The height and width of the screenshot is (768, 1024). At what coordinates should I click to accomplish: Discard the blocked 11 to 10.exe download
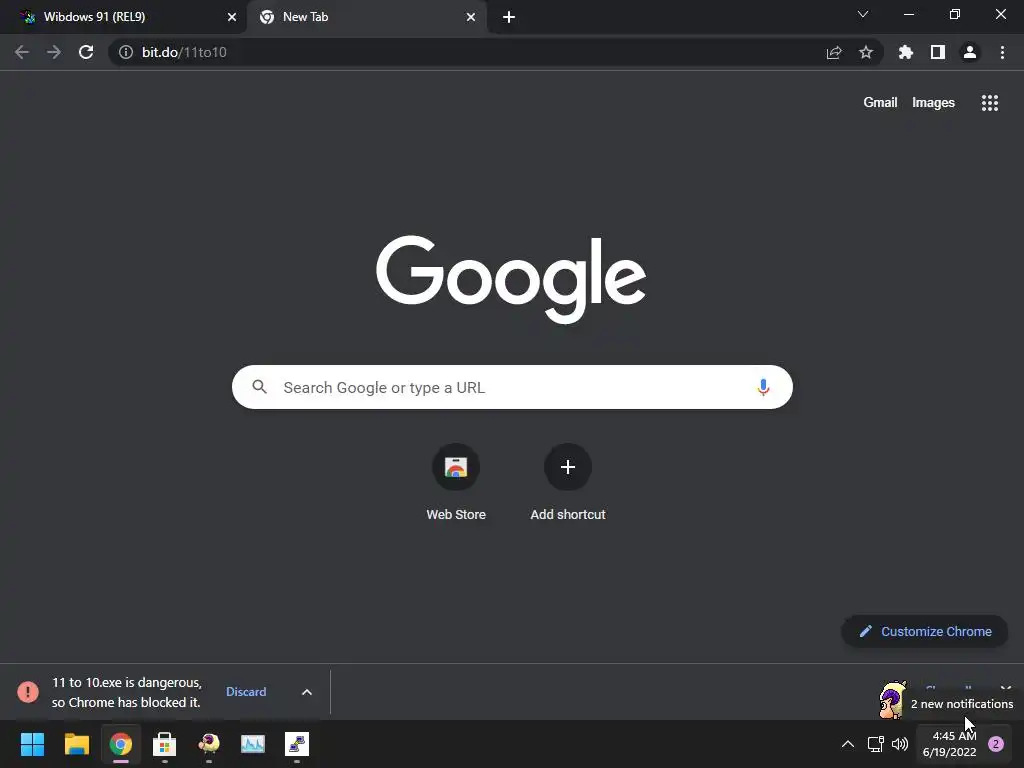246,692
